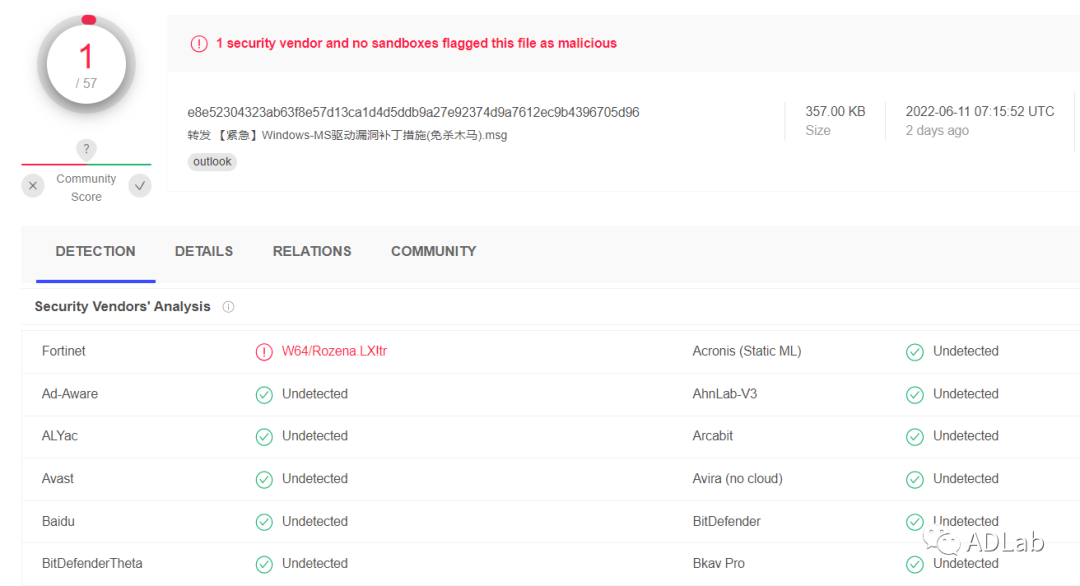Click the green check icon for Avast
This screenshot has height=586, width=1080.
click(x=264, y=480)
